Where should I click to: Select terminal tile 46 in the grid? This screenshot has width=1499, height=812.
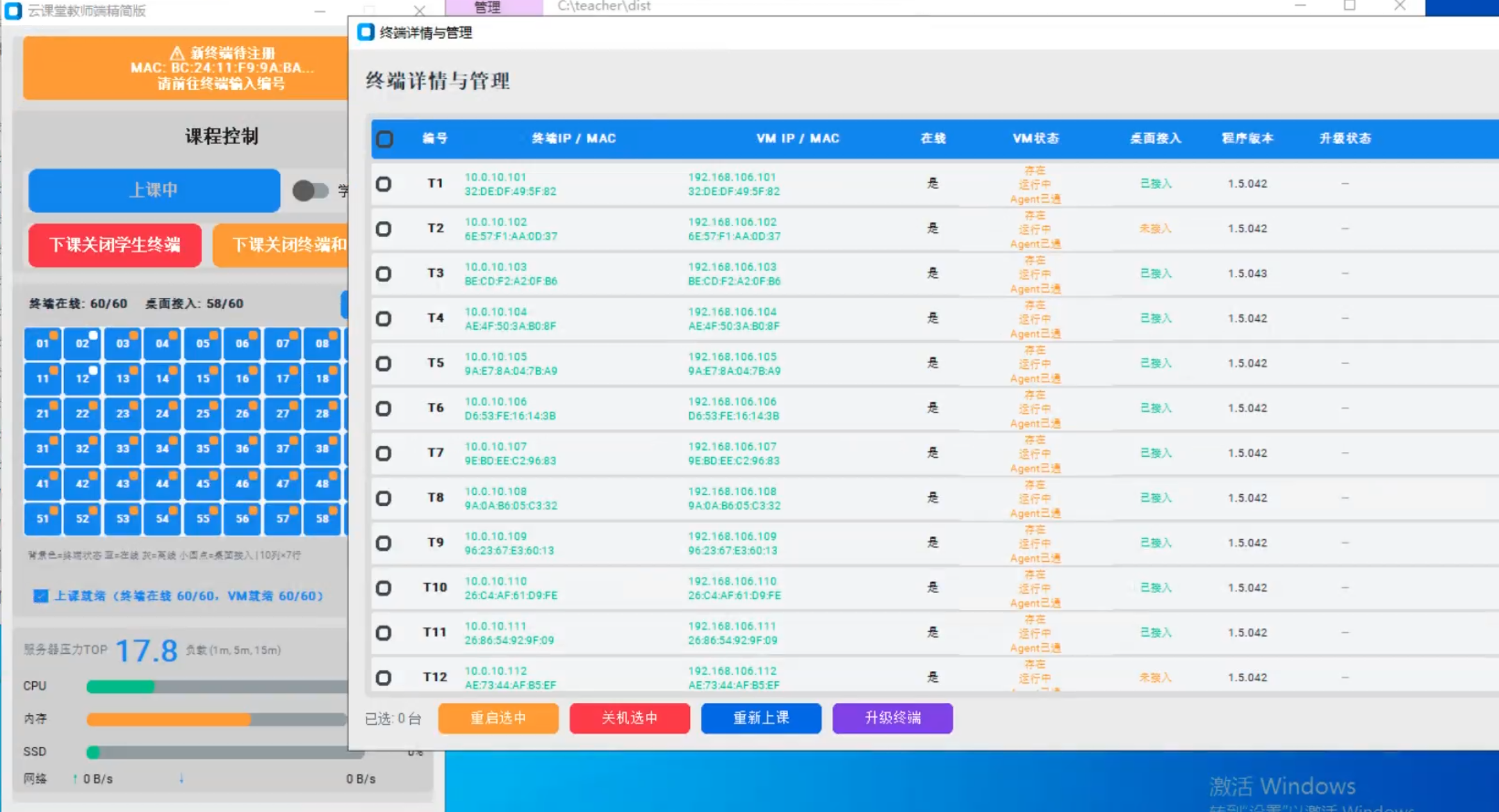[x=242, y=483]
